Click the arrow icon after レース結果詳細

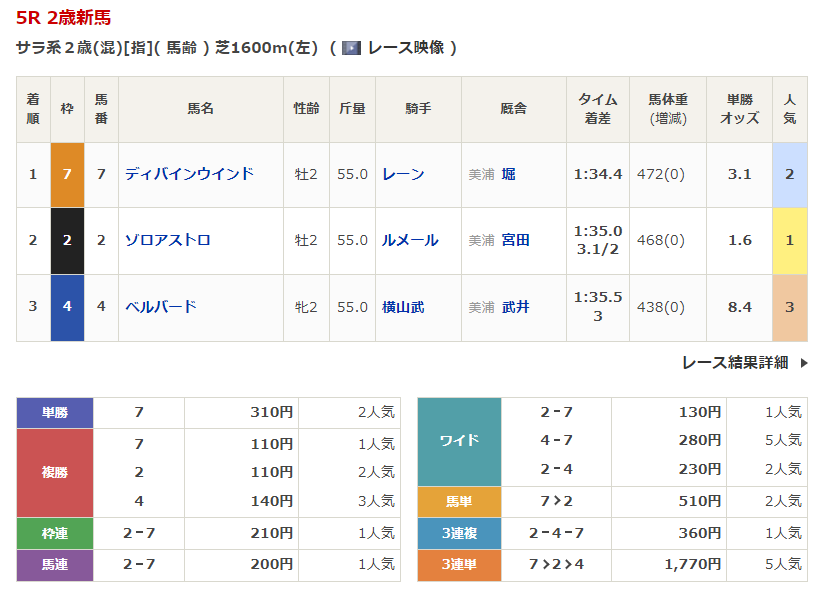[x=804, y=363]
